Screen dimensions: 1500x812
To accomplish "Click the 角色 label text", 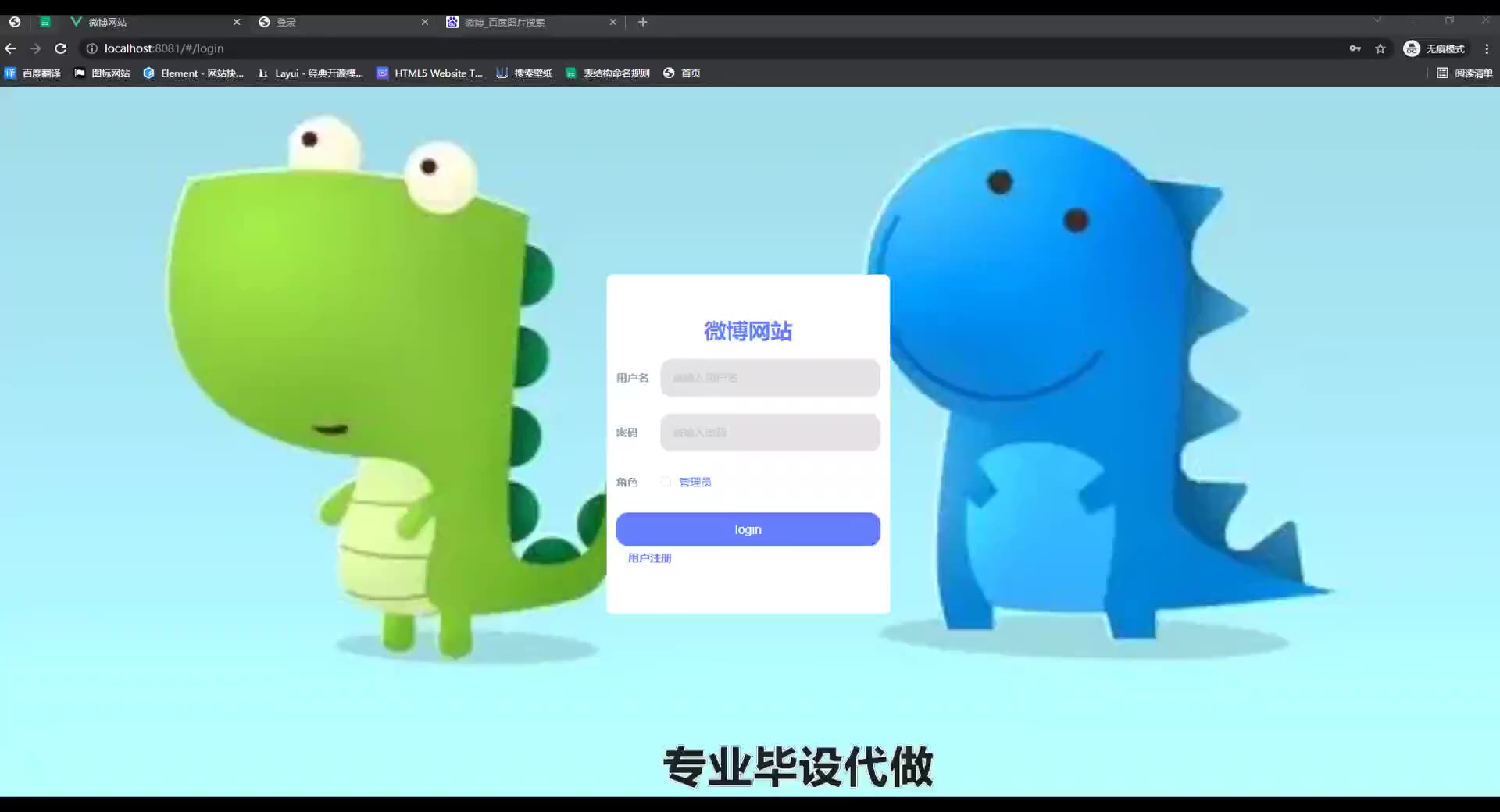I will tap(627, 483).
